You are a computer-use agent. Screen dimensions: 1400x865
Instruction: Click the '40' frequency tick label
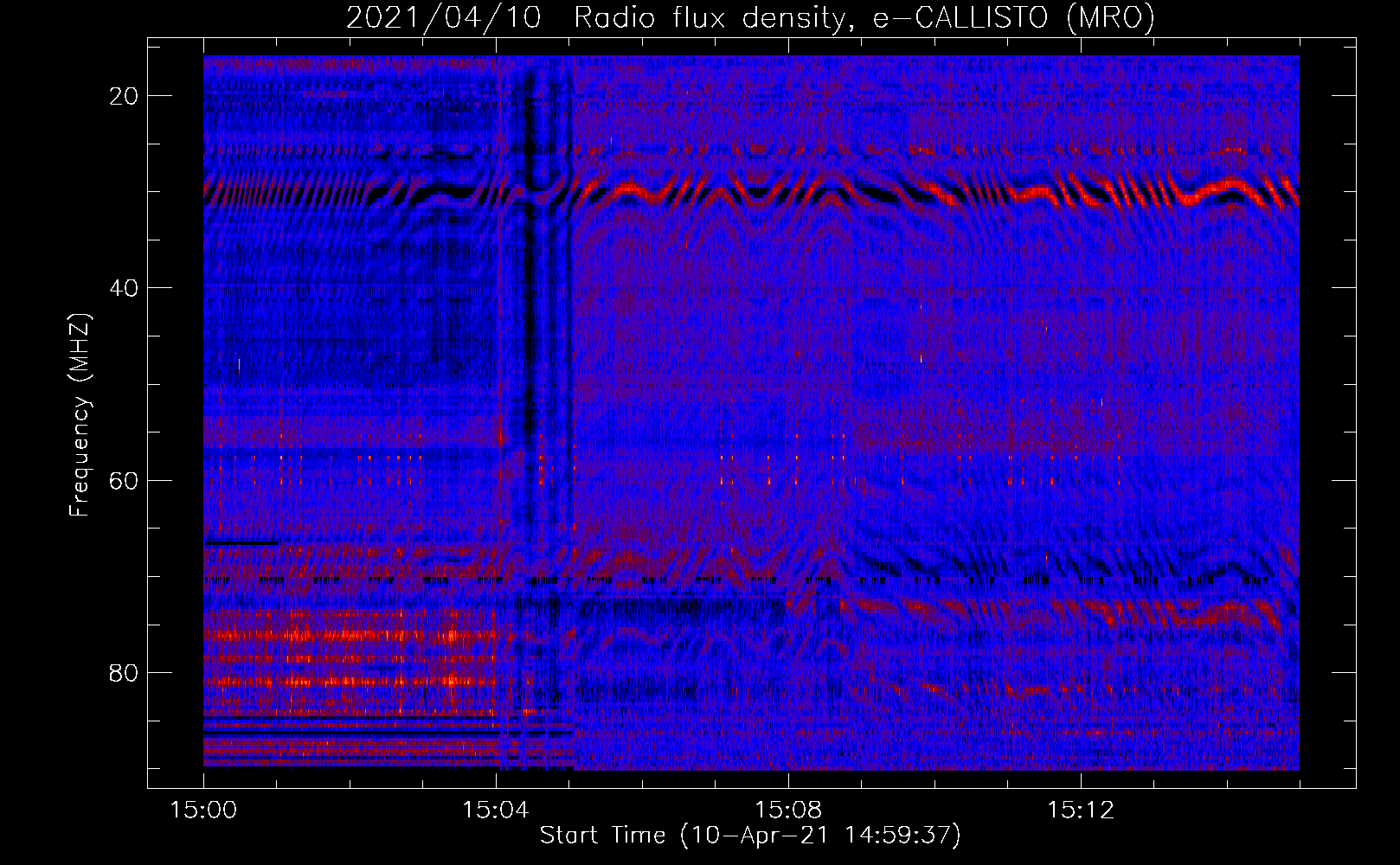[x=125, y=288]
